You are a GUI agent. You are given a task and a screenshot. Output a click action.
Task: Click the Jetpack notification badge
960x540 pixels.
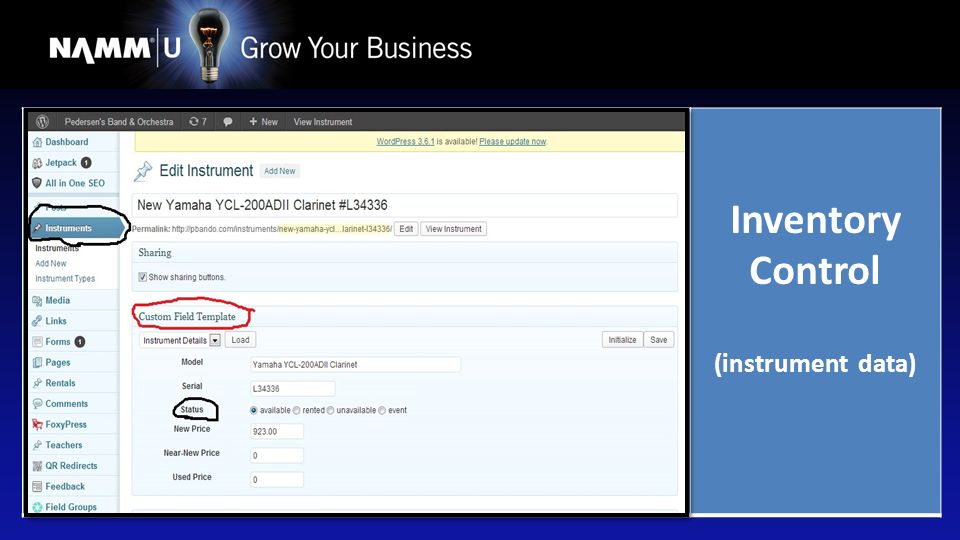[x=86, y=163]
